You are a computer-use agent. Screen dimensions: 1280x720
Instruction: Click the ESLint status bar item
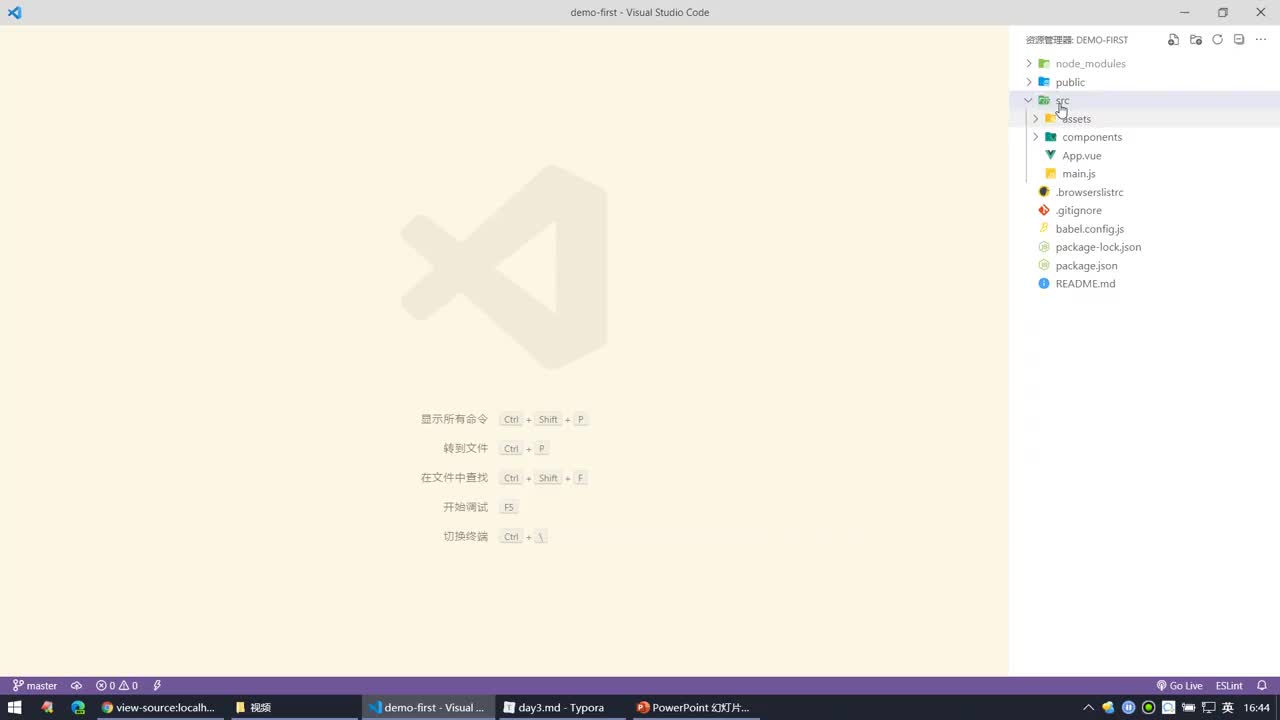tap(1229, 686)
